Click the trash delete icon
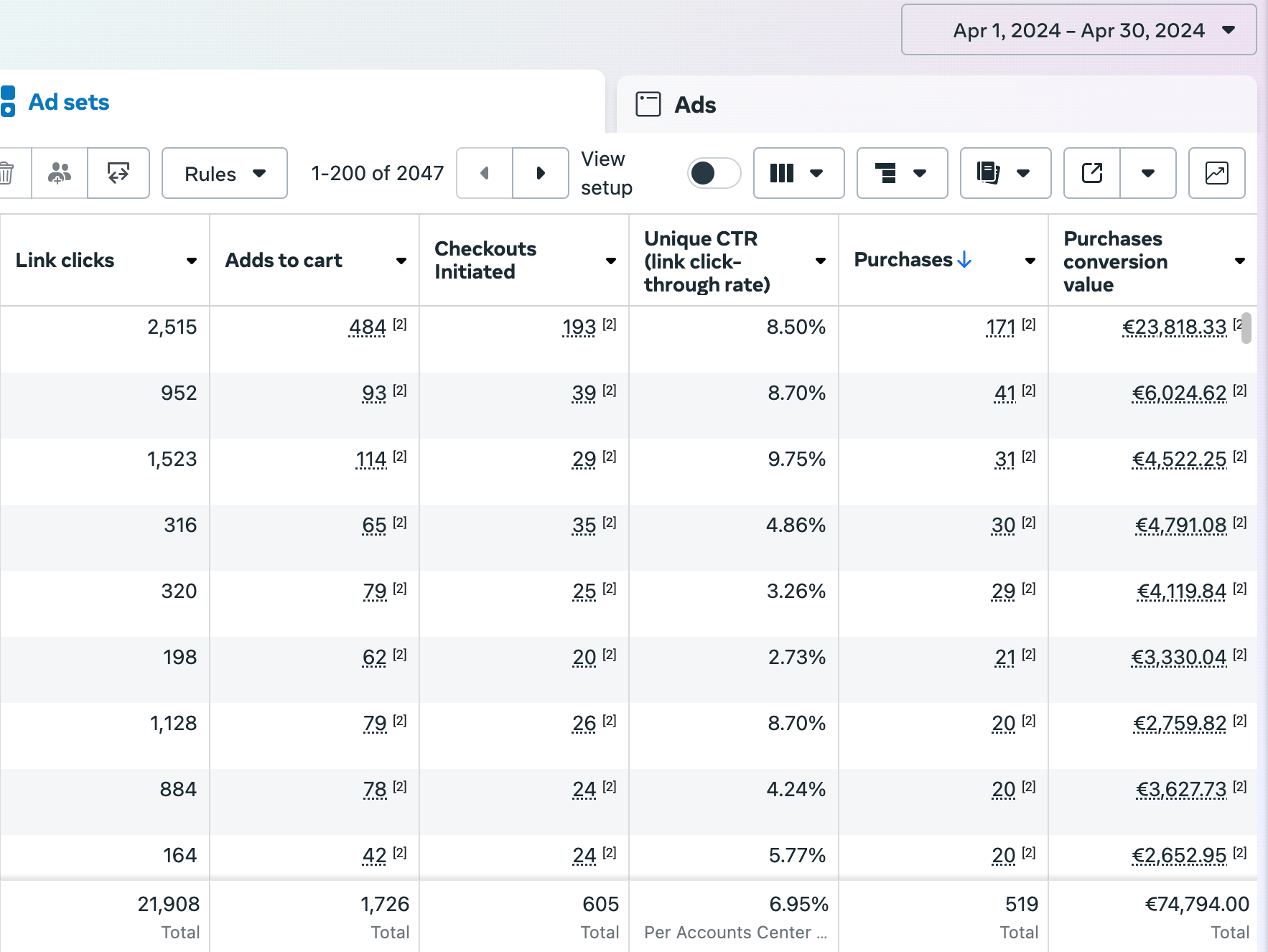Image resolution: width=1268 pixels, height=952 pixels. pyautogui.click(x=7, y=173)
